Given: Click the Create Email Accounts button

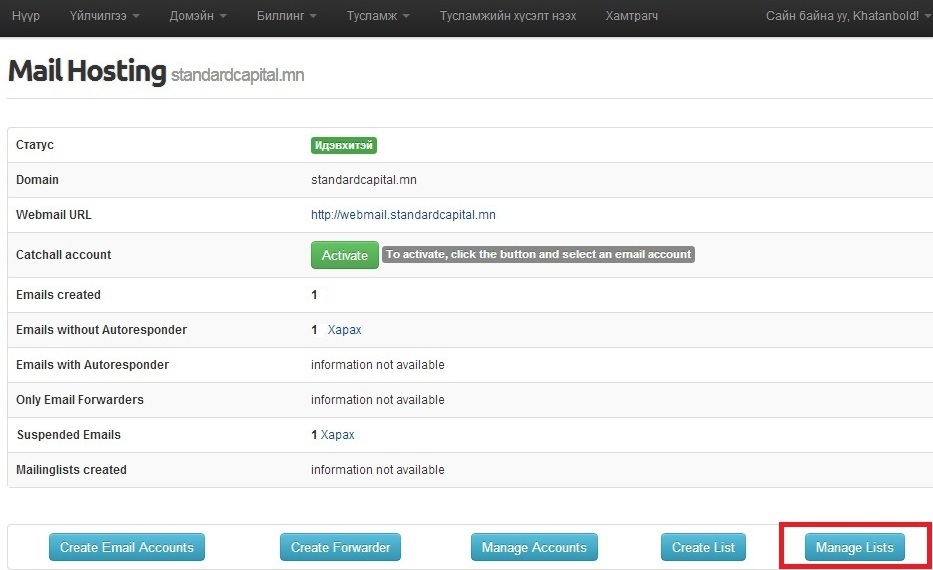Looking at the screenshot, I should (x=127, y=547).
